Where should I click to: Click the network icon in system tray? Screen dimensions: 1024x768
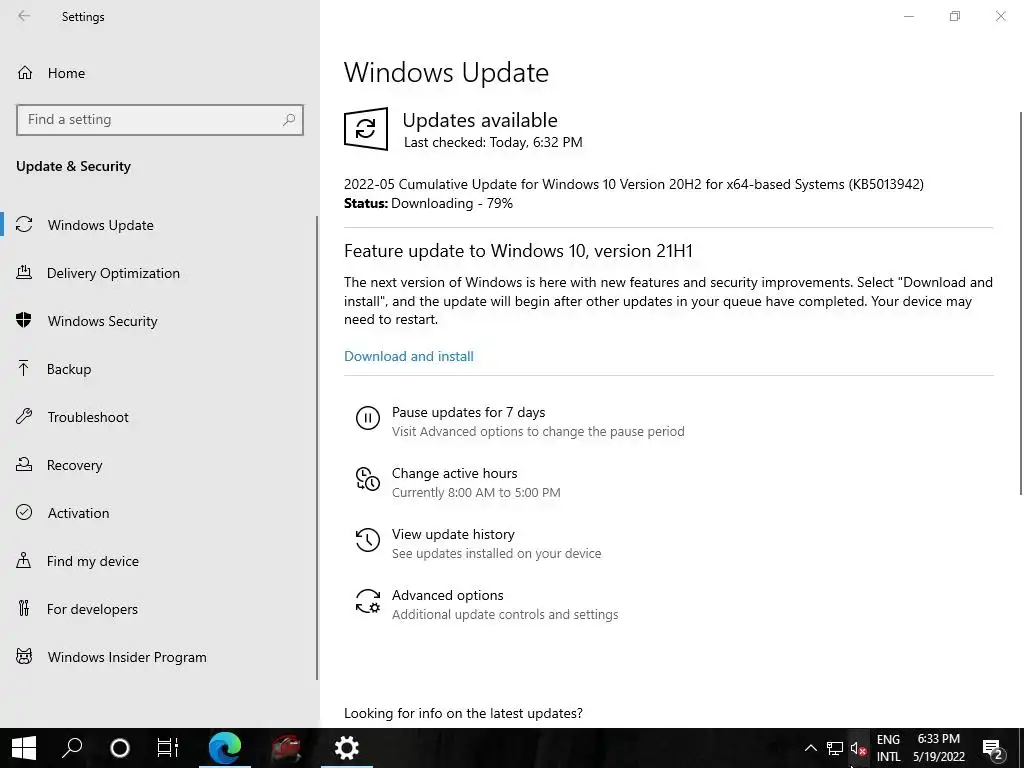tap(835, 748)
